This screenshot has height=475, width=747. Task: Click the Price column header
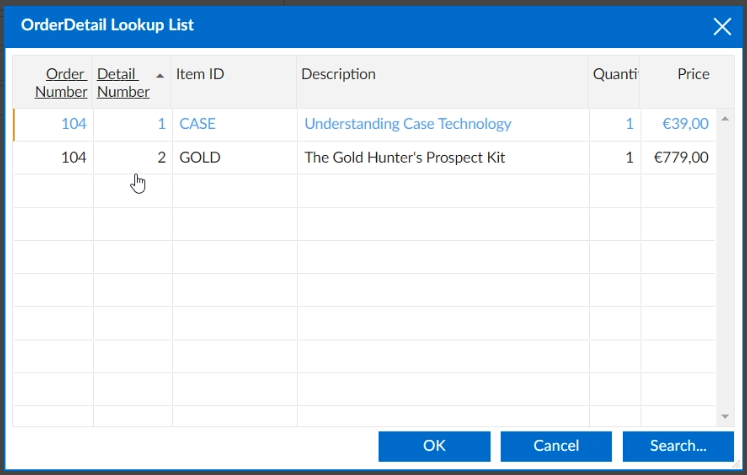coord(693,74)
